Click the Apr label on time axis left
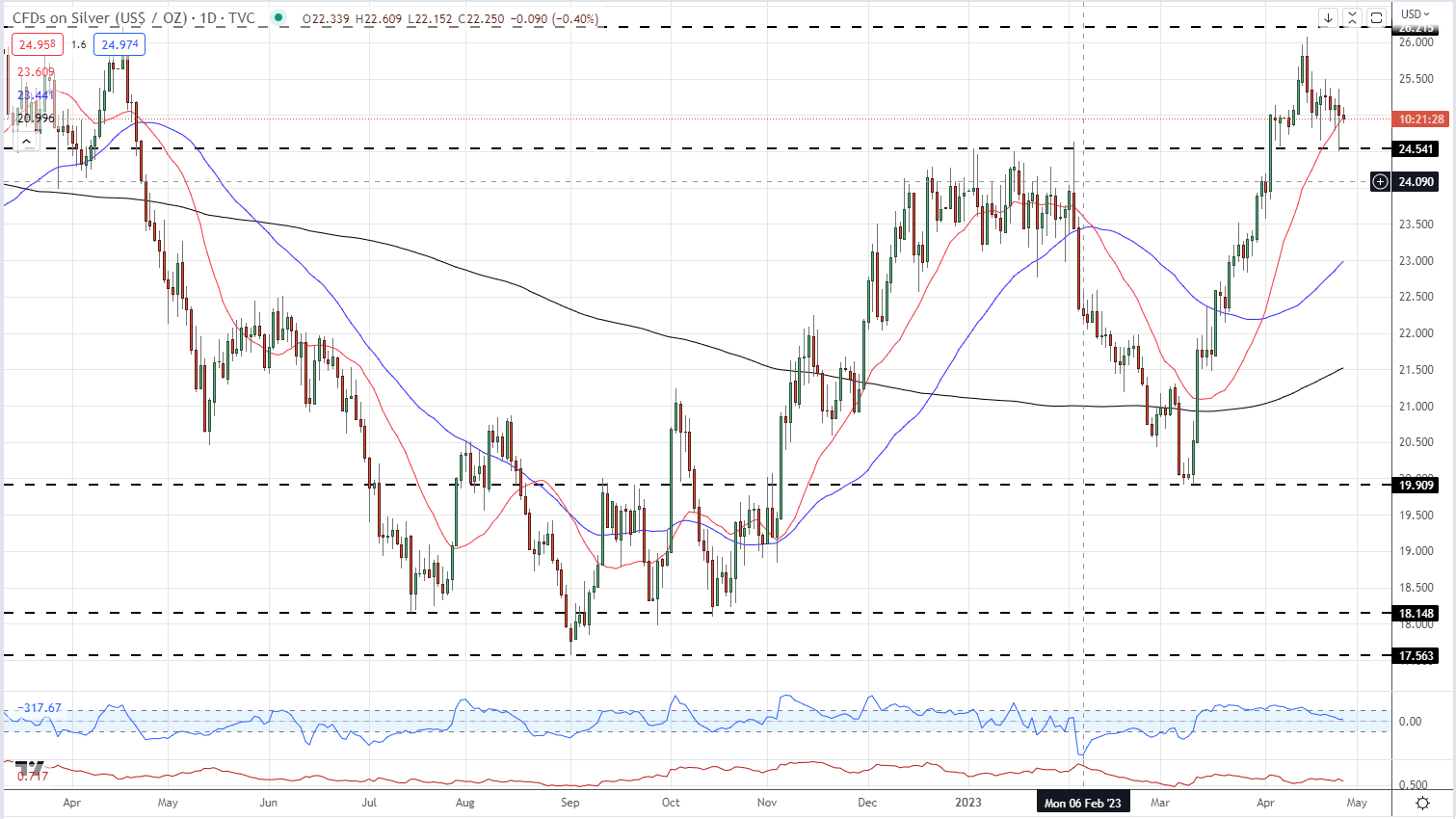 (x=71, y=803)
